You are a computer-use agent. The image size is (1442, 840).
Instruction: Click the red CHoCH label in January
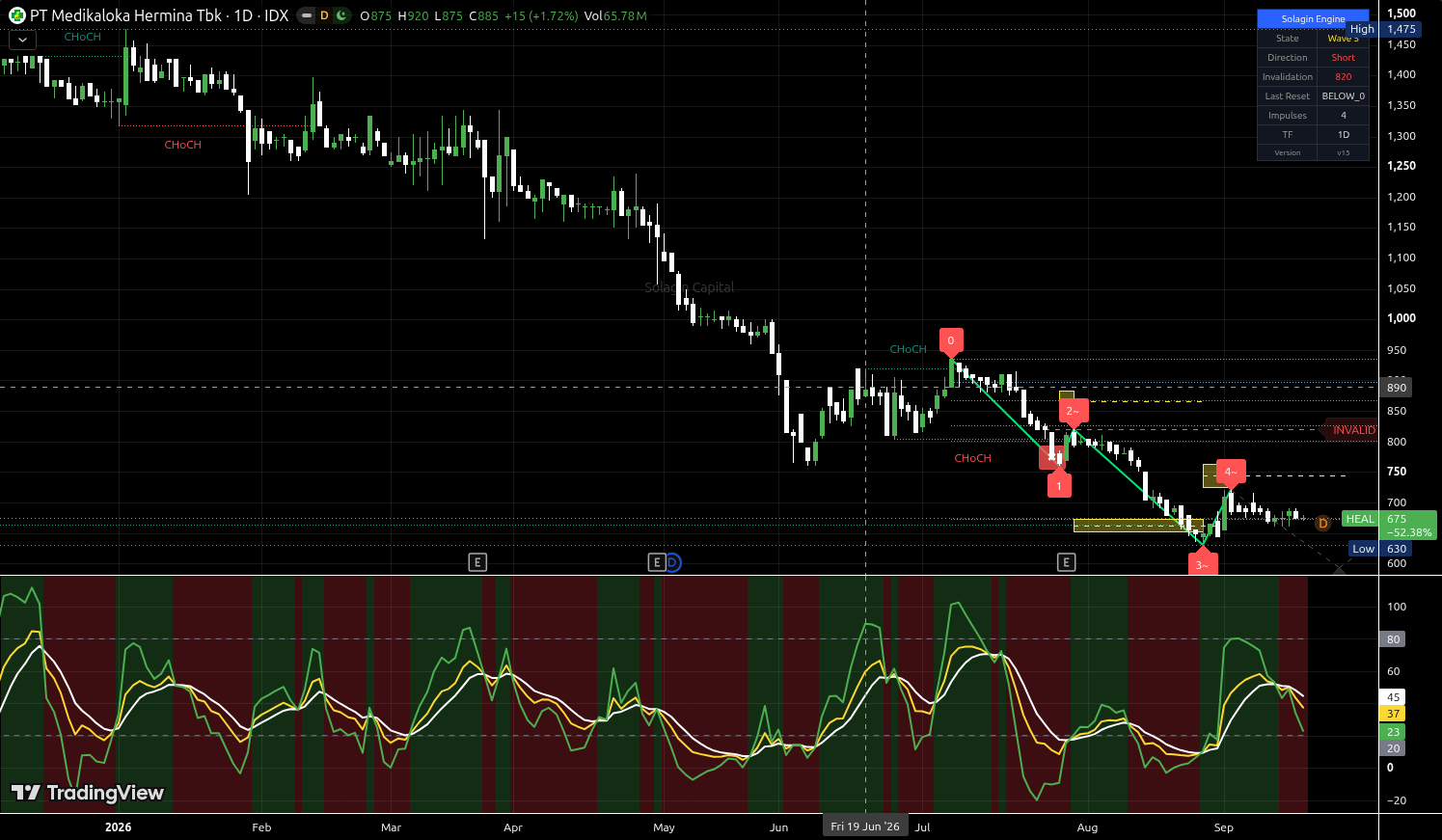(182, 145)
